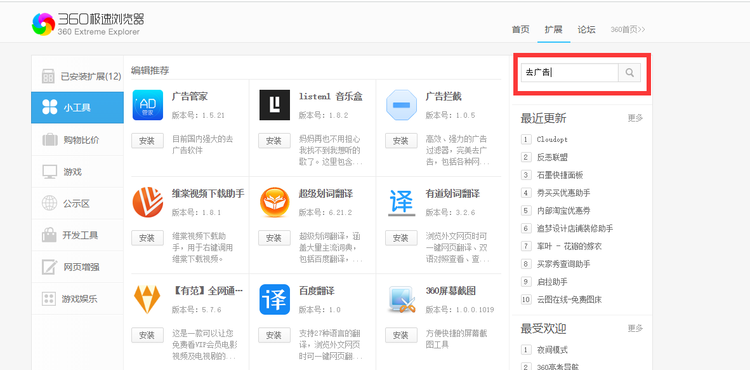Open 反恶联盟 in the recent list
This screenshot has height=378, width=754.
pyautogui.click(x=552, y=157)
